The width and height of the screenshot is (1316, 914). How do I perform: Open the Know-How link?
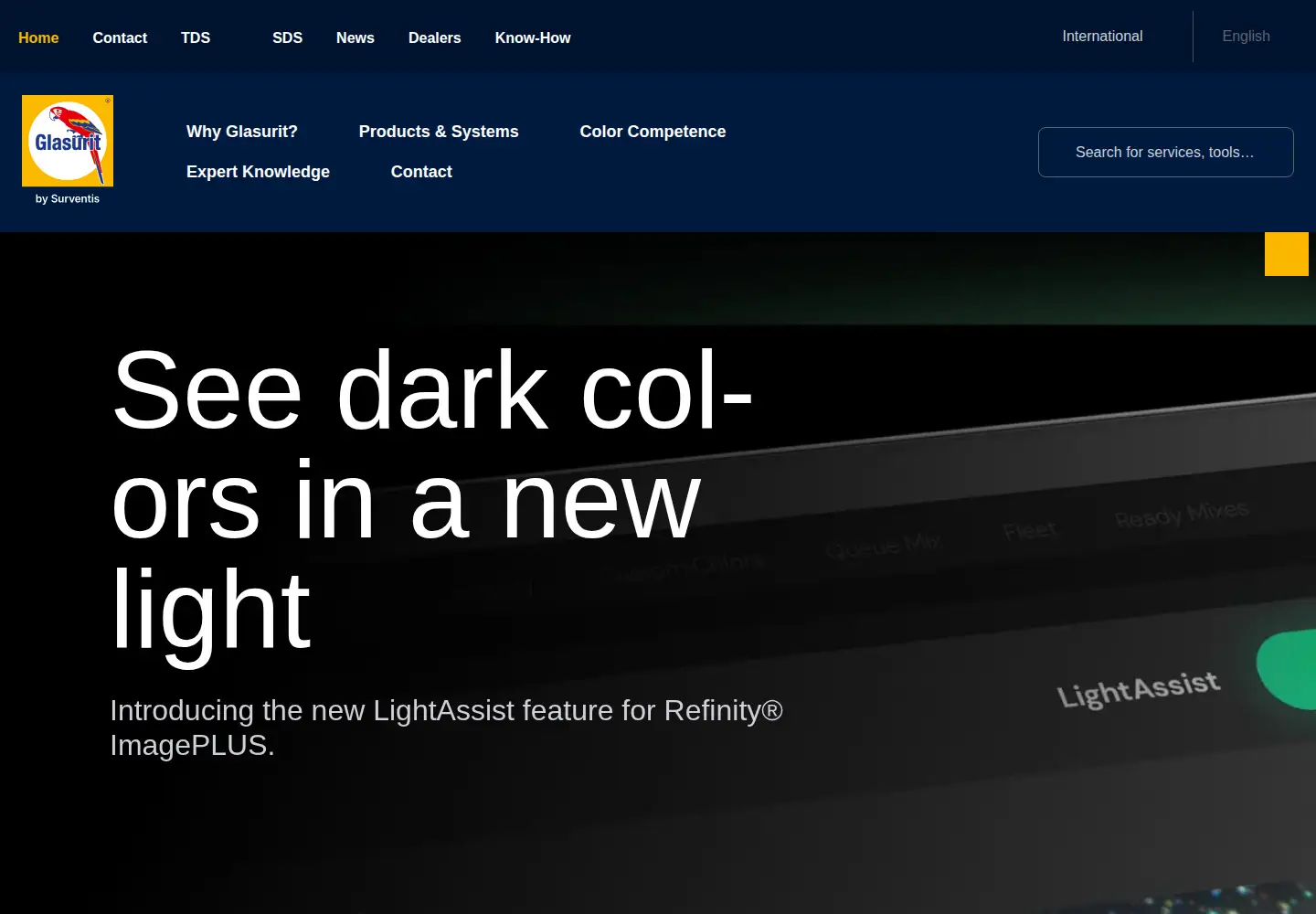click(533, 37)
